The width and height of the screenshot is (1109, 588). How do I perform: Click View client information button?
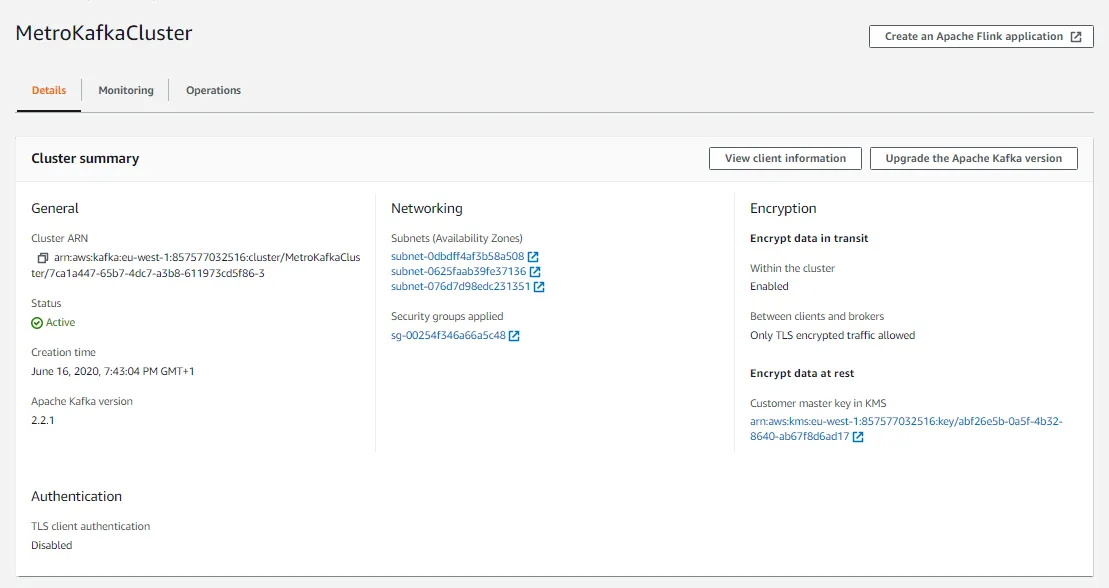[785, 158]
